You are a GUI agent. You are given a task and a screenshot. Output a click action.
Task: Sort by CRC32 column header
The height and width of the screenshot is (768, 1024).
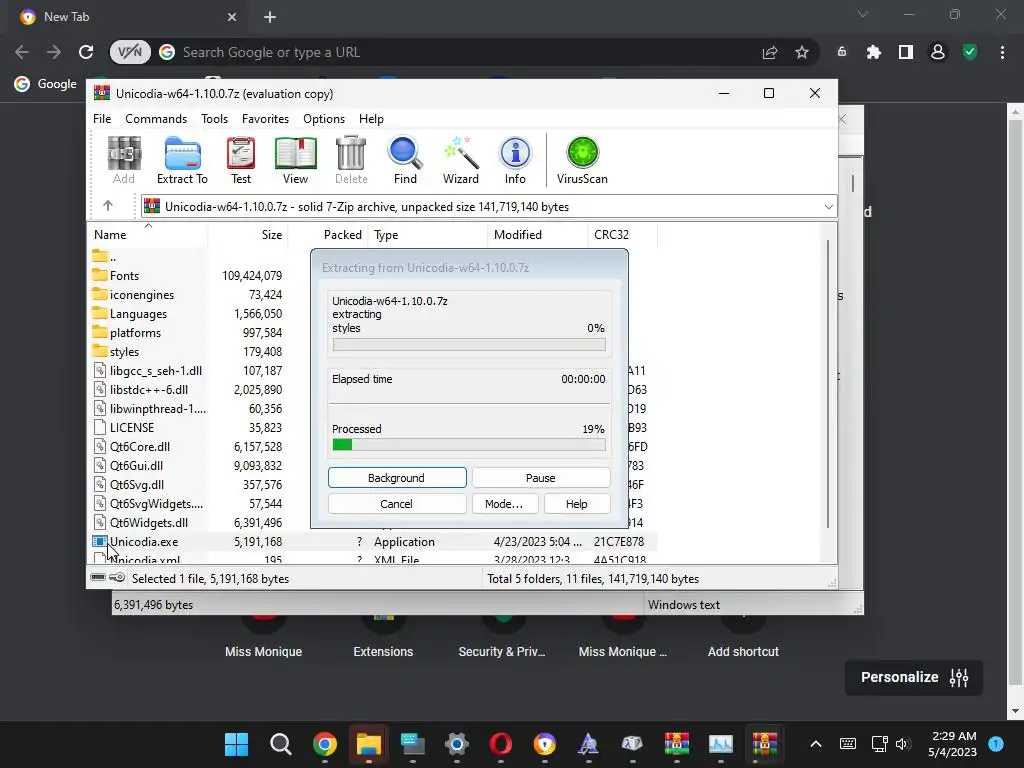(x=622, y=234)
